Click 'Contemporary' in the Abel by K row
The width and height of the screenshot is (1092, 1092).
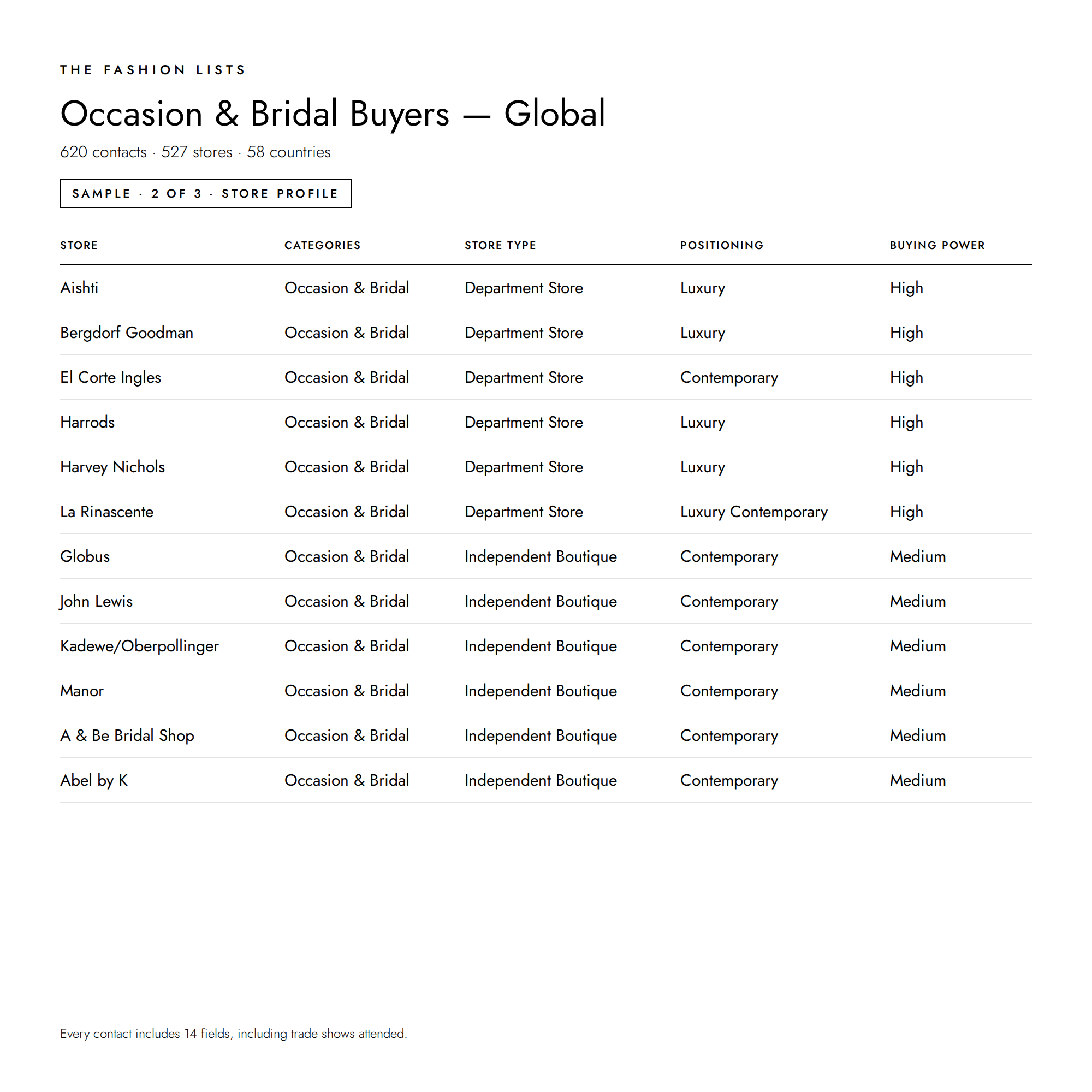[x=729, y=781]
